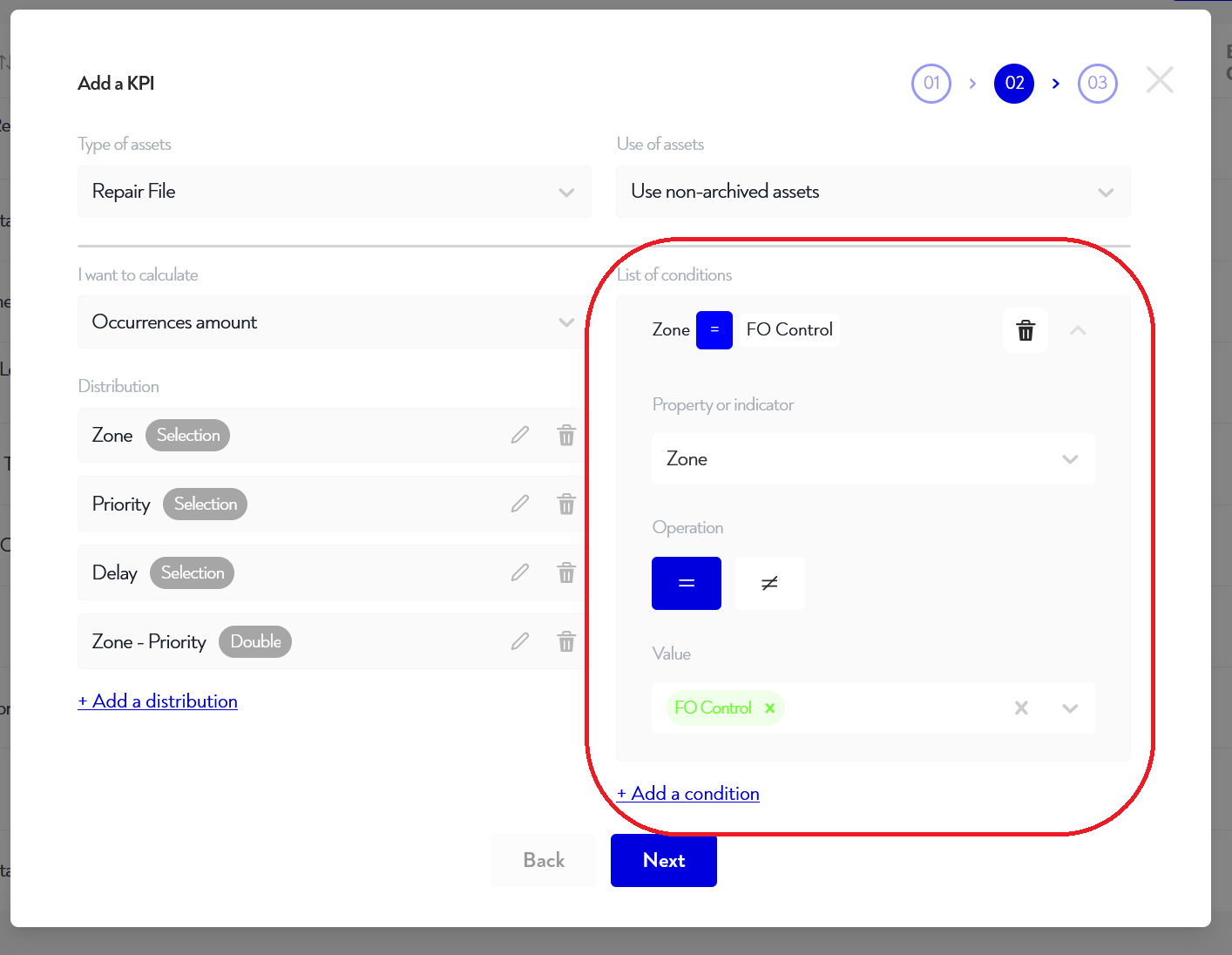Viewport: 1232px width, 955px height.
Task: Delete the Delay distribution row
Action: pyautogui.click(x=566, y=572)
